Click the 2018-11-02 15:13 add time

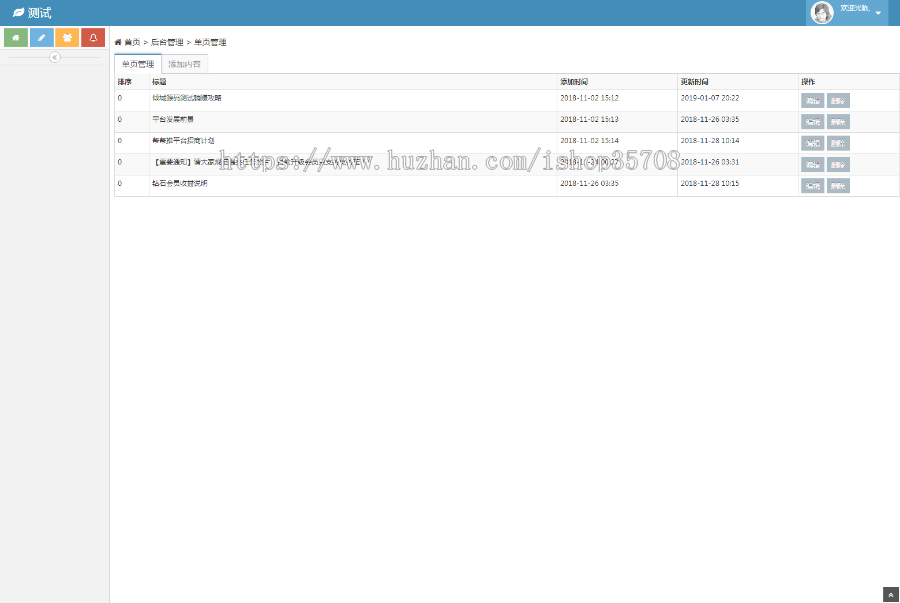pos(589,119)
